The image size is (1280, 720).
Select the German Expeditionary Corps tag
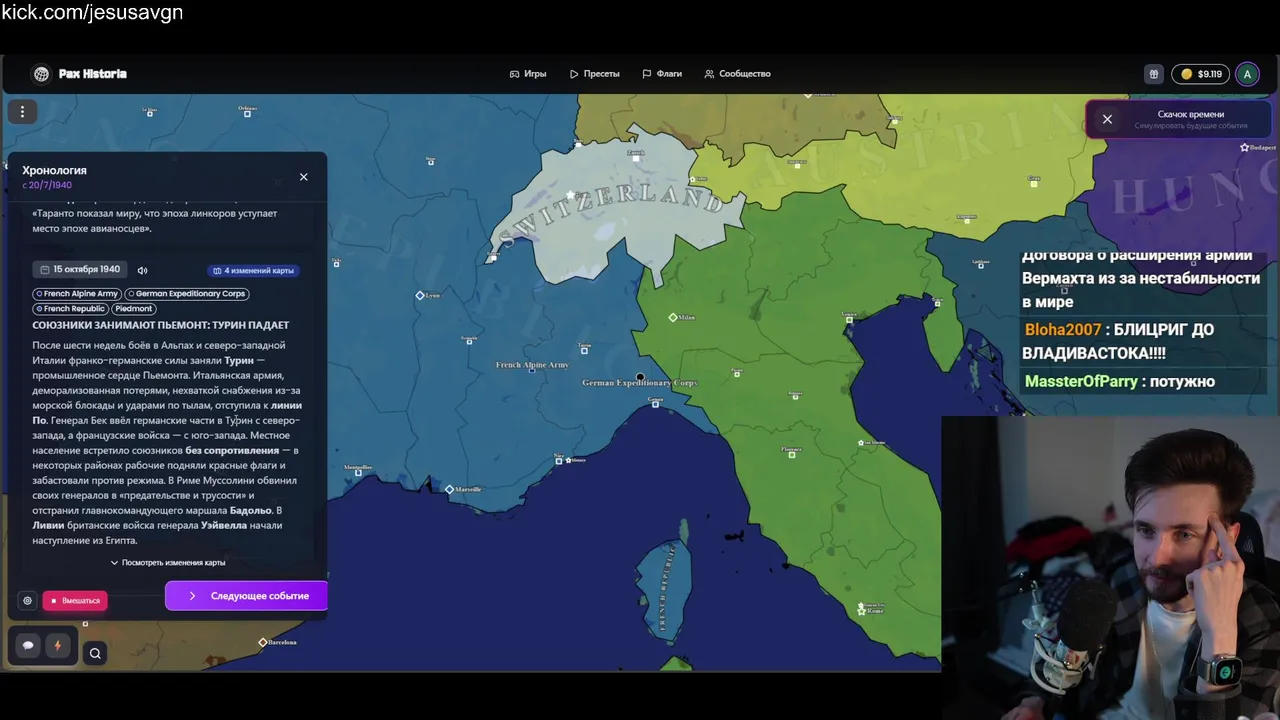point(186,294)
